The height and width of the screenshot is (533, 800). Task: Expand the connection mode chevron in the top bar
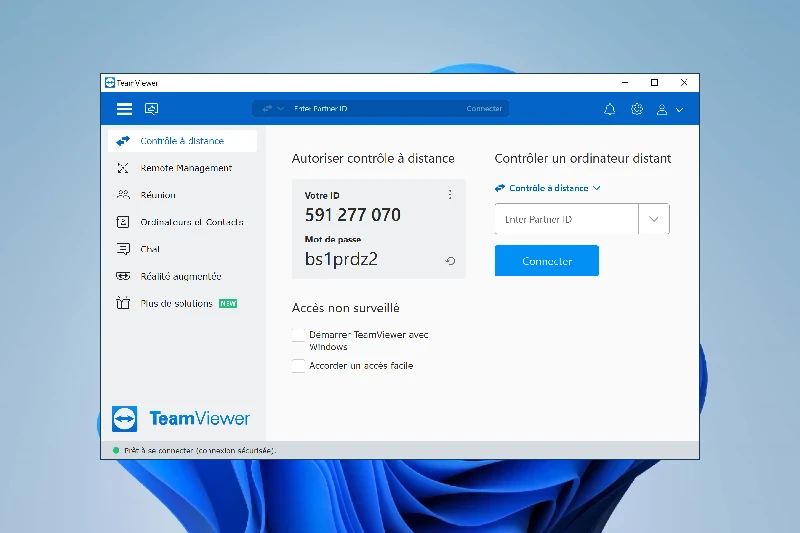[280, 109]
